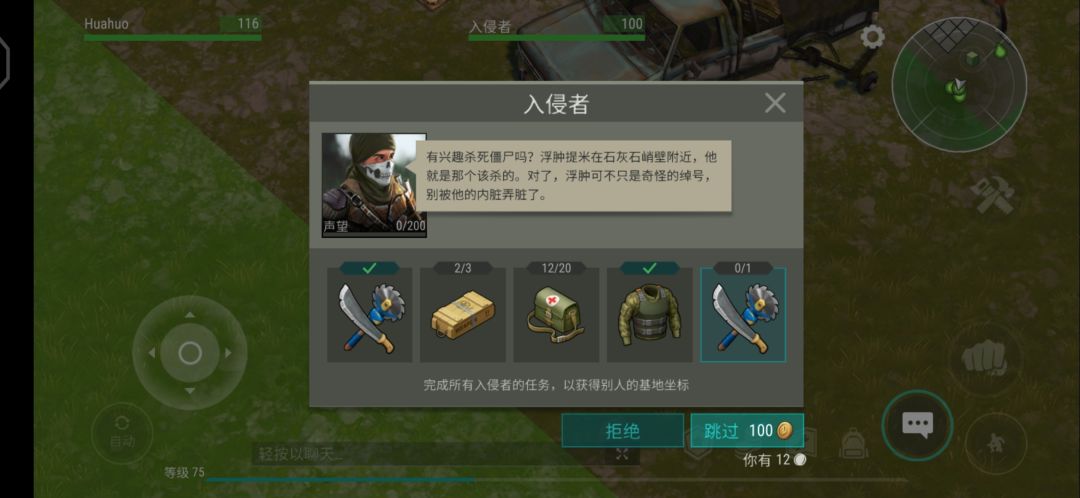
Task: Open the crafting hammer and wrench icon
Action: coord(993,196)
